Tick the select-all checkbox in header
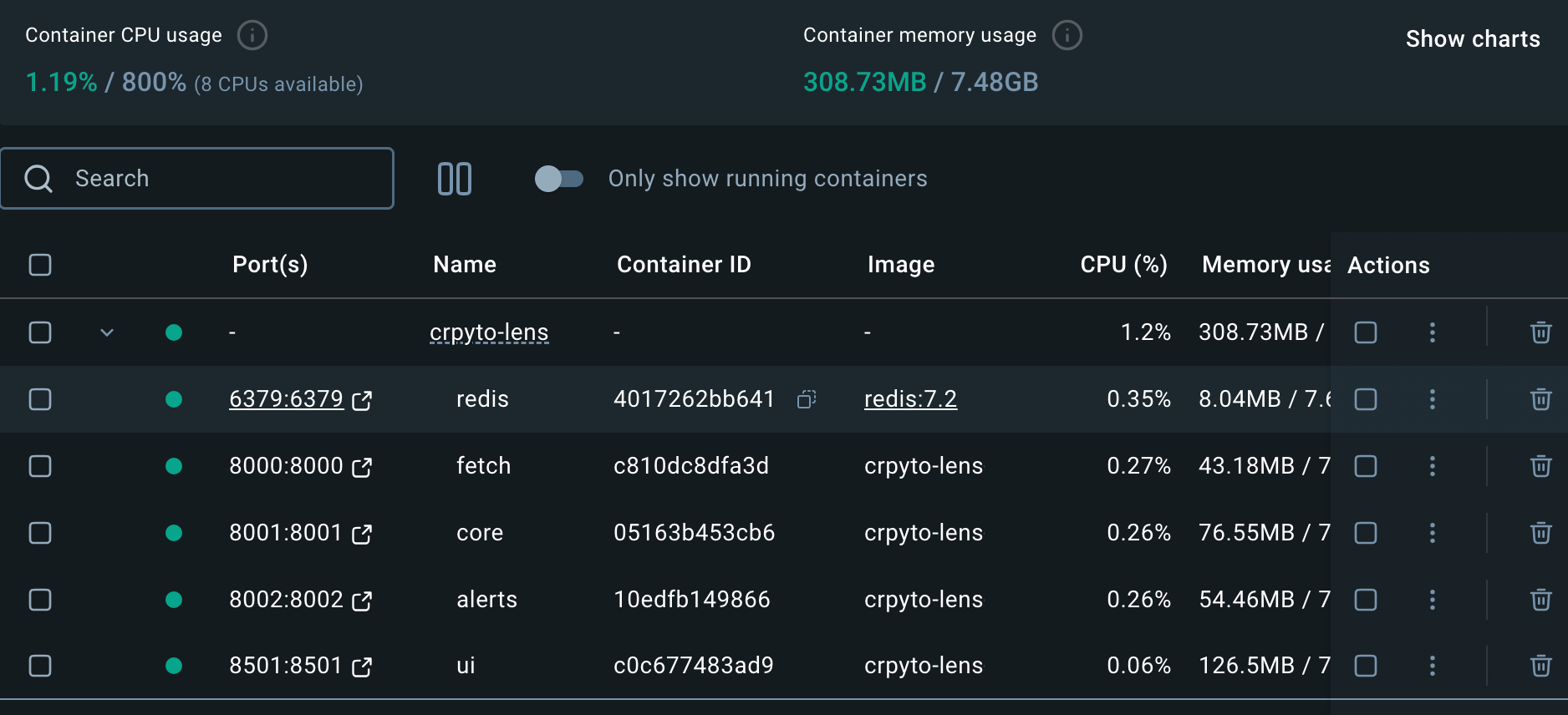This screenshot has height=715, width=1568. tap(40, 265)
